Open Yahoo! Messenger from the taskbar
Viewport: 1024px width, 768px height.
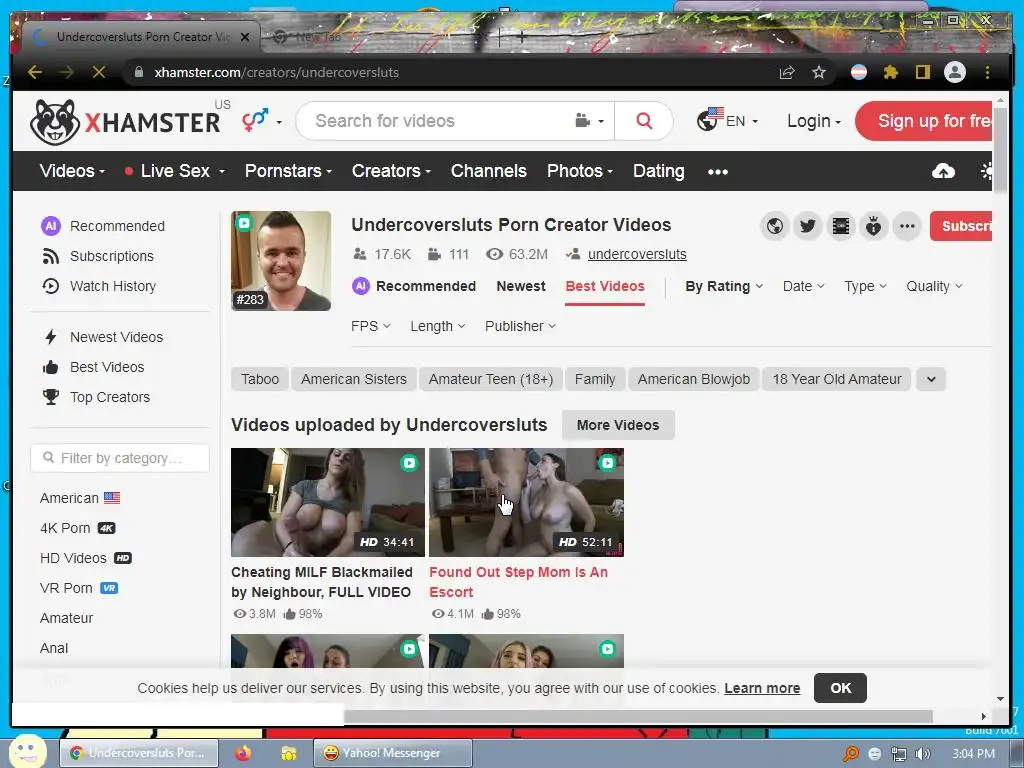point(392,753)
